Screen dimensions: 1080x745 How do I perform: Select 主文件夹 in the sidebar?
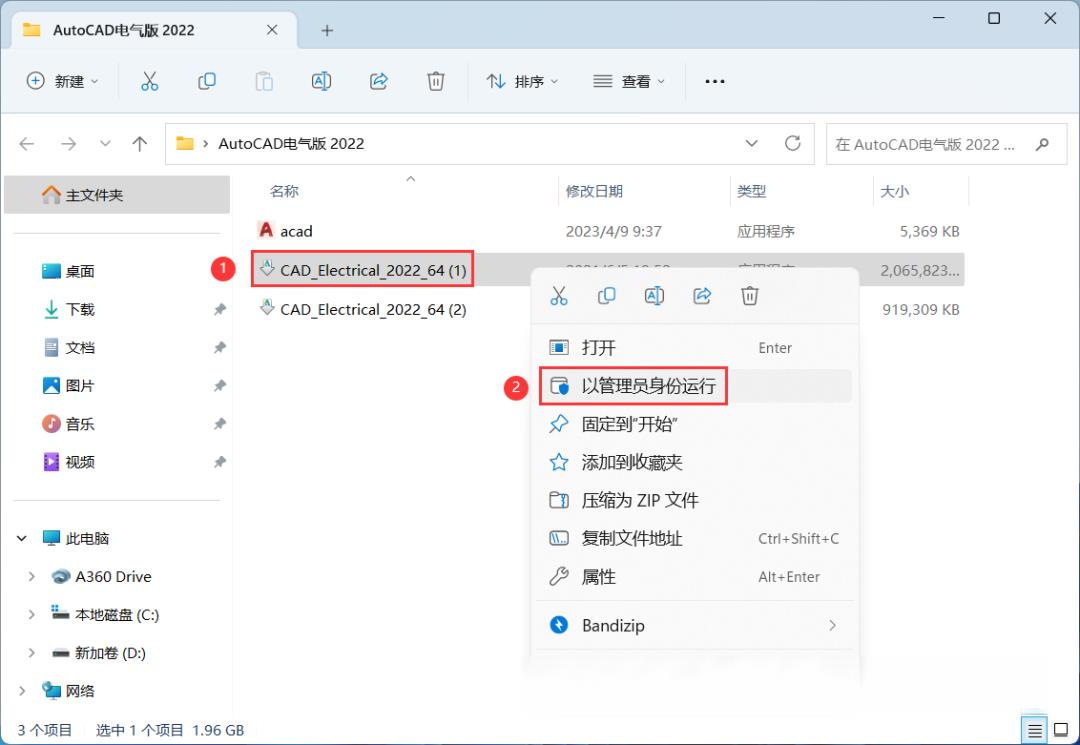pyautogui.click(x=117, y=195)
